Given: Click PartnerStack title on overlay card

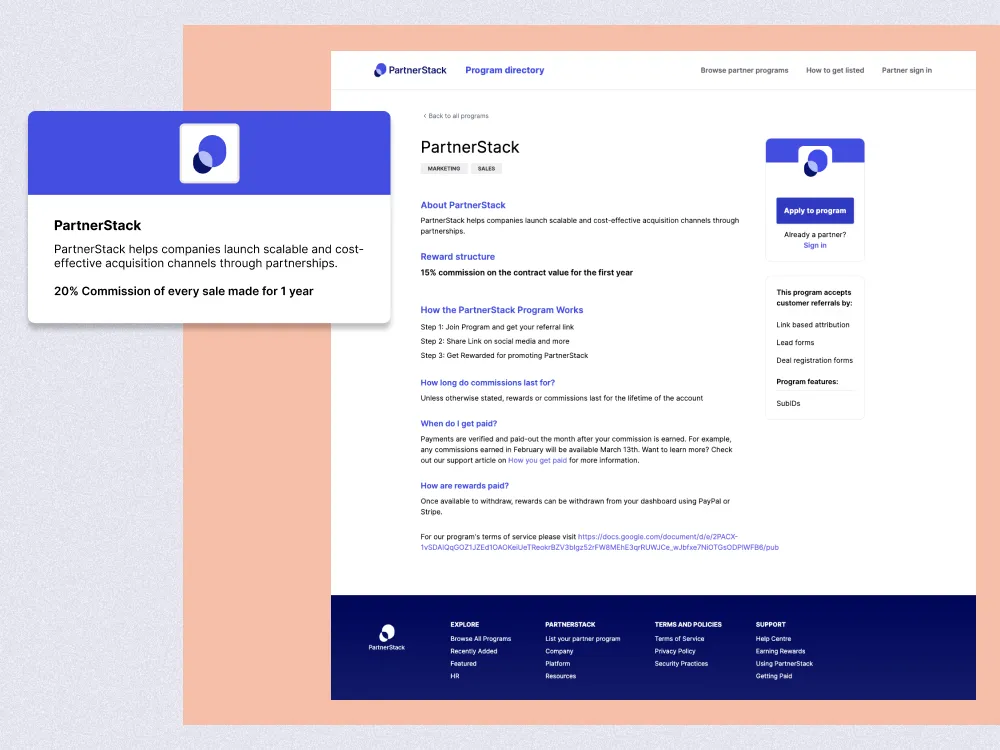Looking at the screenshot, I should 98,225.
